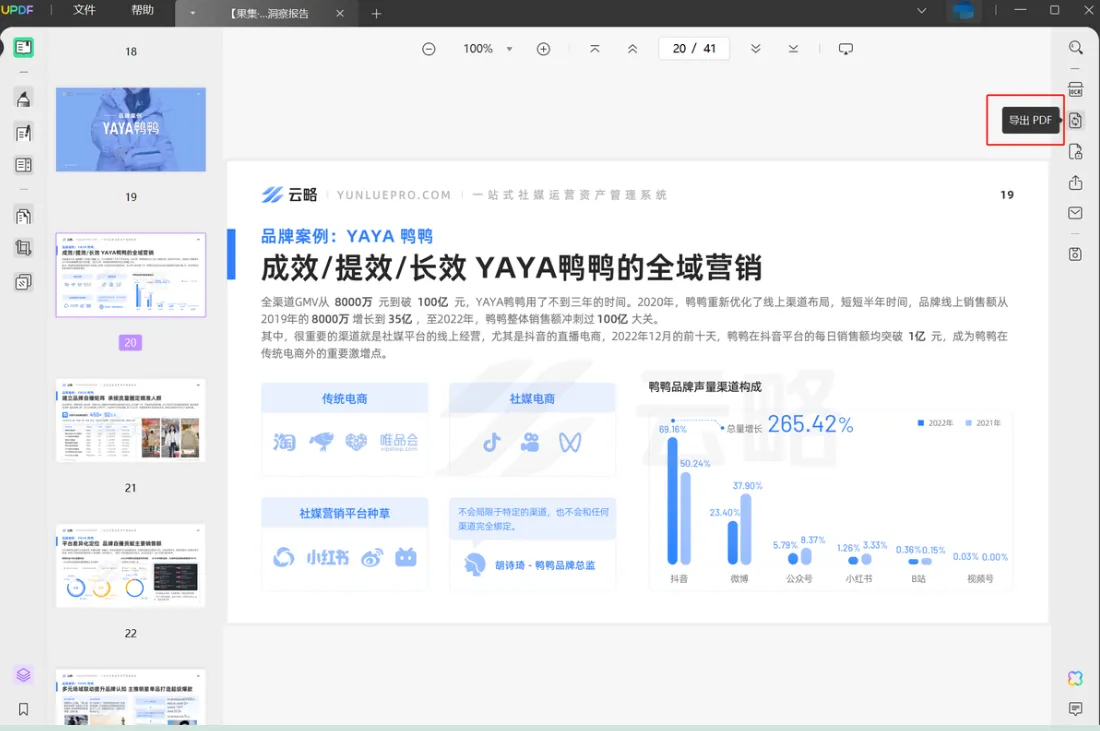Run OCR text recognition icon

(1075, 89)
